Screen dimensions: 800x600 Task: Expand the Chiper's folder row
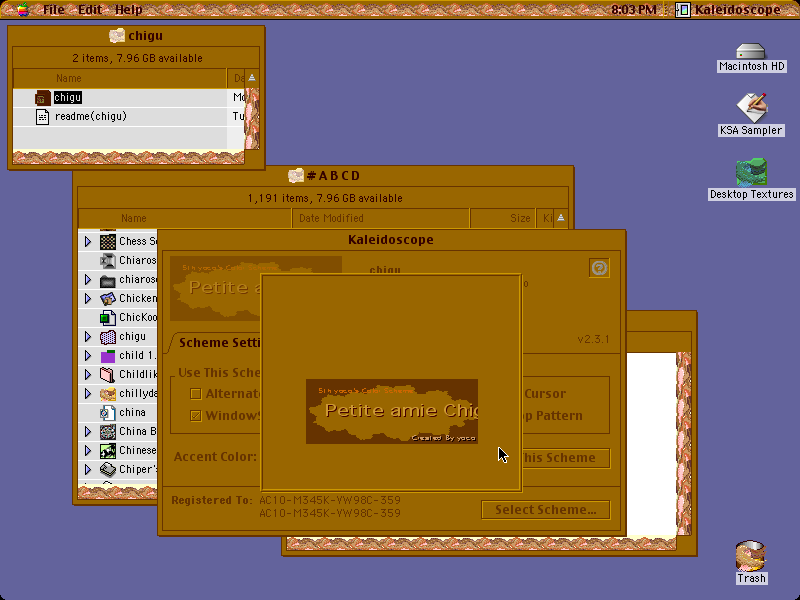click(x=88, y=469)
